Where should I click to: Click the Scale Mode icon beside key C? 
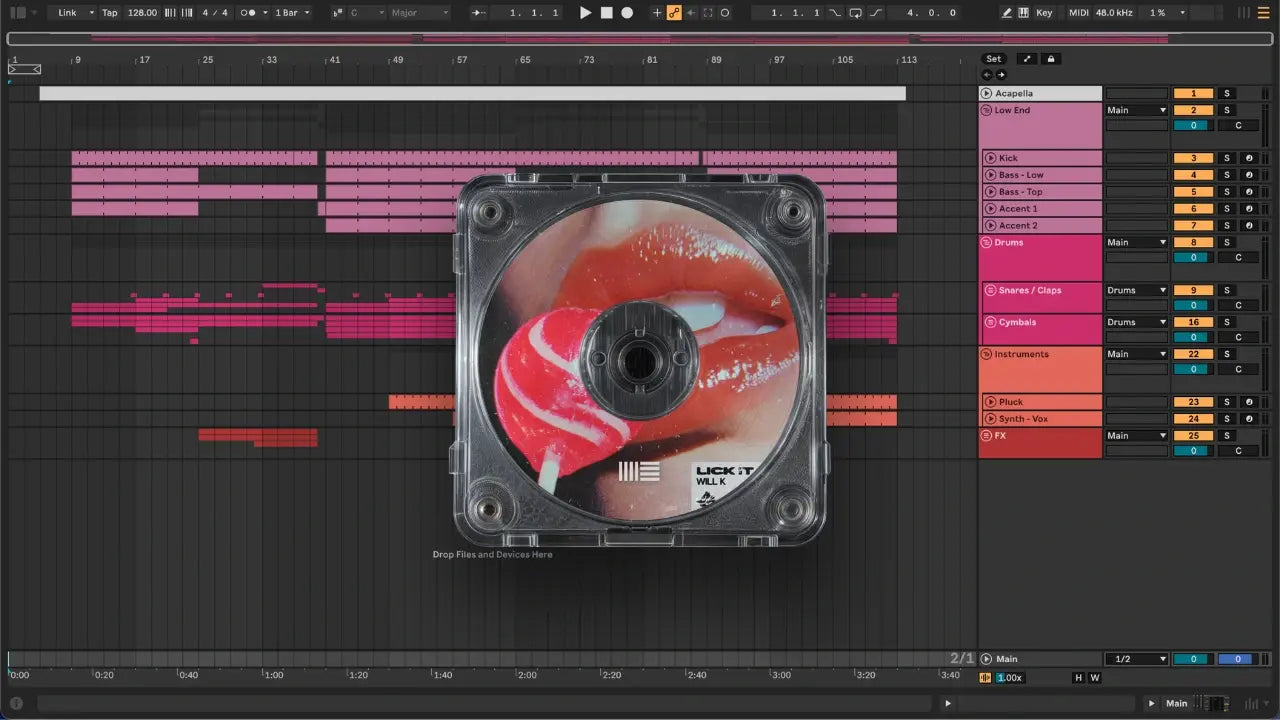point(338,13)
